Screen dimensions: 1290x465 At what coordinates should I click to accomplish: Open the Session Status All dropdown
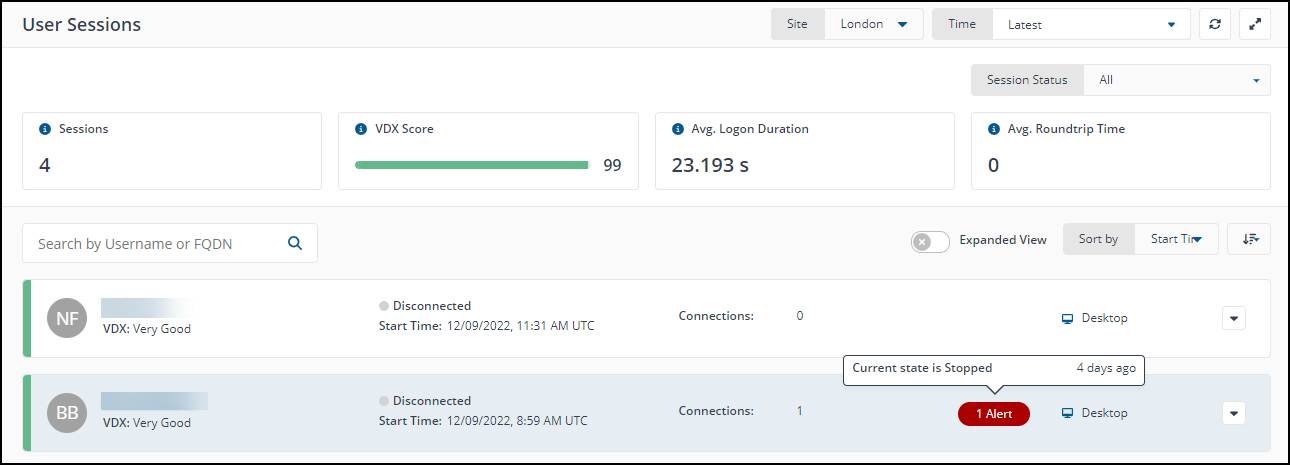click(x=1176, y=80)
